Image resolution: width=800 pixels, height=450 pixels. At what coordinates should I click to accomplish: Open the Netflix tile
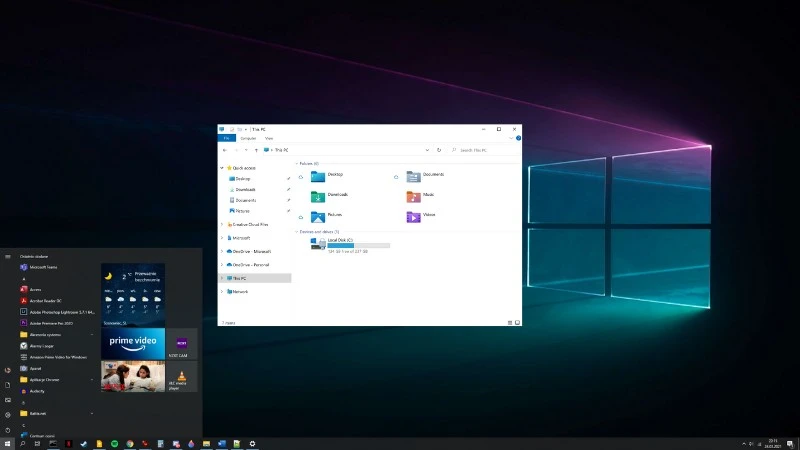tap(133, 377)
